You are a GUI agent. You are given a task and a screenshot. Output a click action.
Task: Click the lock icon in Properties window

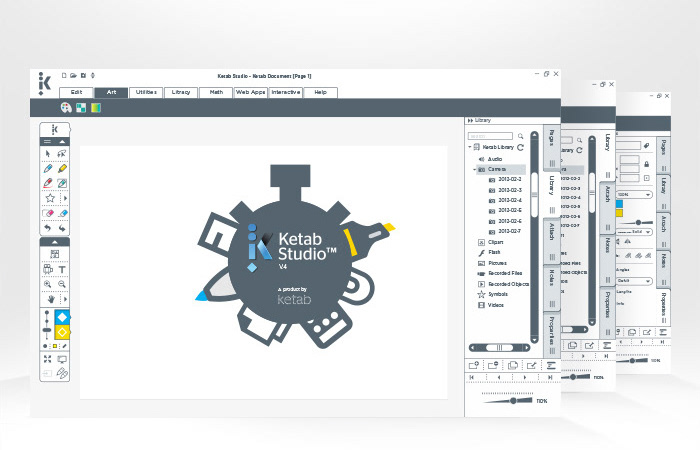(646, 164)
